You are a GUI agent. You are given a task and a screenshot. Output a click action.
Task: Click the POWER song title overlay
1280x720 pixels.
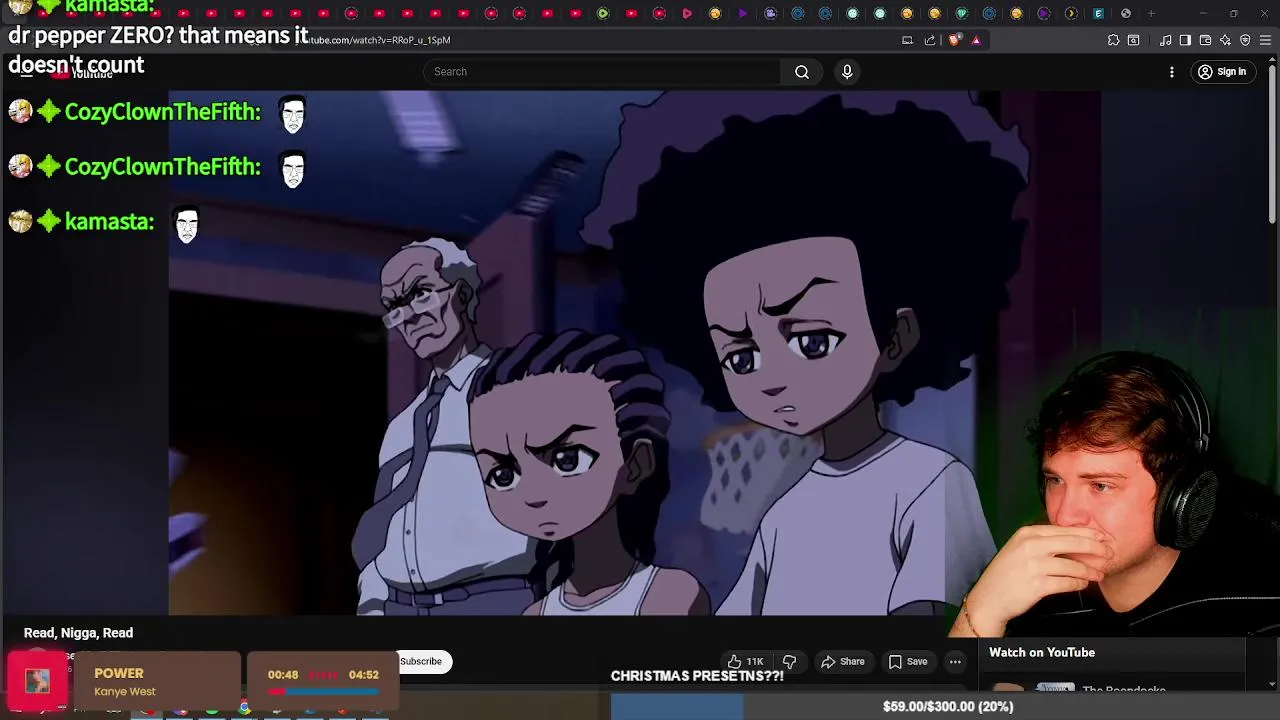(119, 673)
